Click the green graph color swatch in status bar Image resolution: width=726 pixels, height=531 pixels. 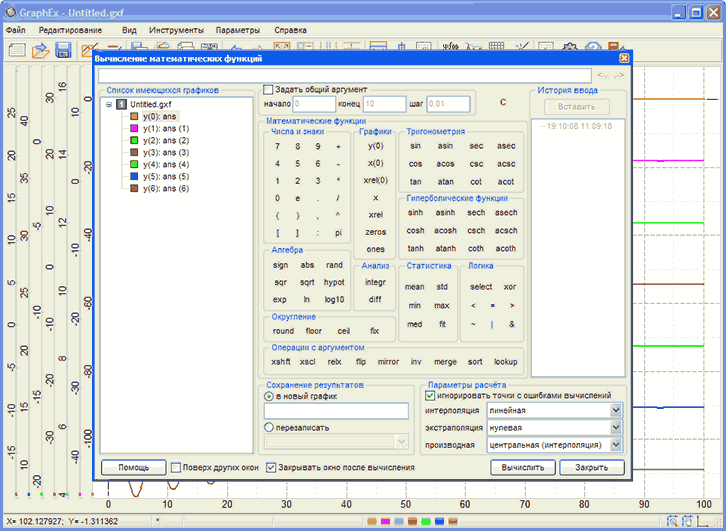(426, 522)
